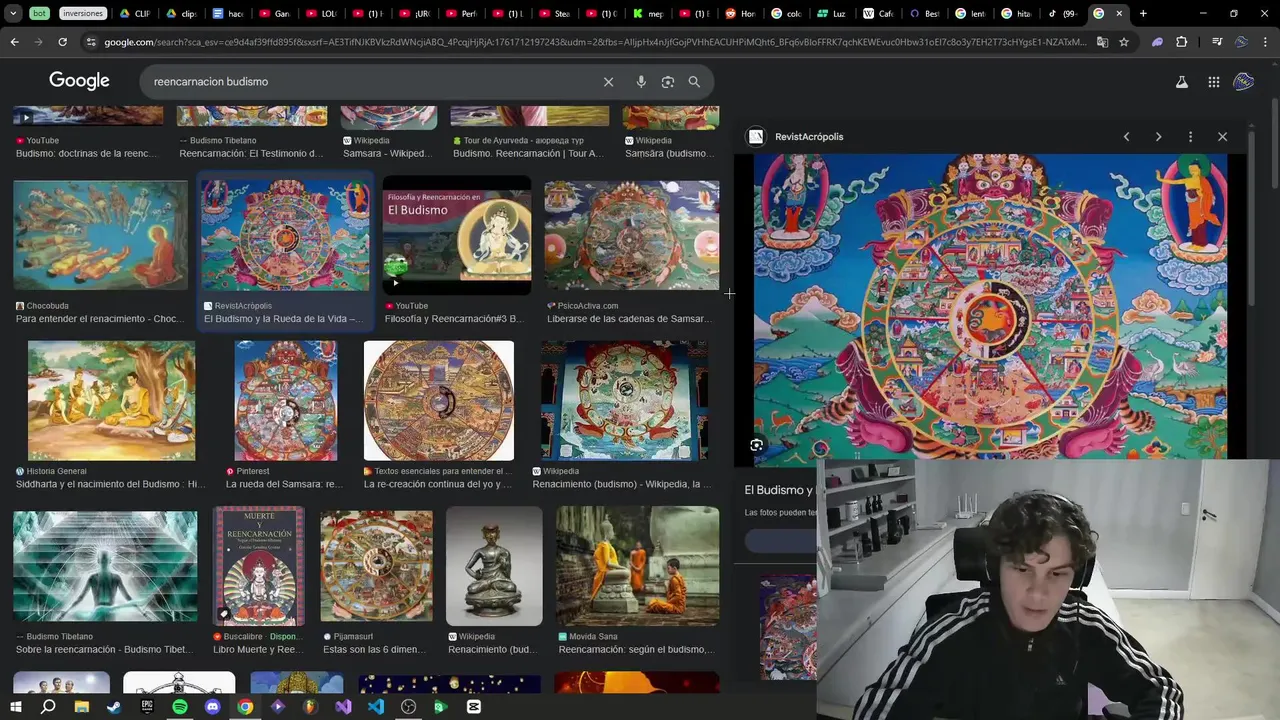Click 'Reencarnación: según el budismo' caption

tap(637, 650)
